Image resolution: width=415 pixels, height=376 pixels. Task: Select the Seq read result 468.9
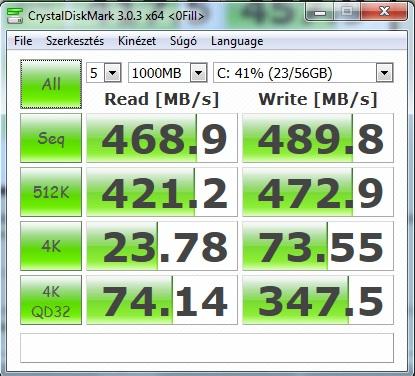coord(162,138)
